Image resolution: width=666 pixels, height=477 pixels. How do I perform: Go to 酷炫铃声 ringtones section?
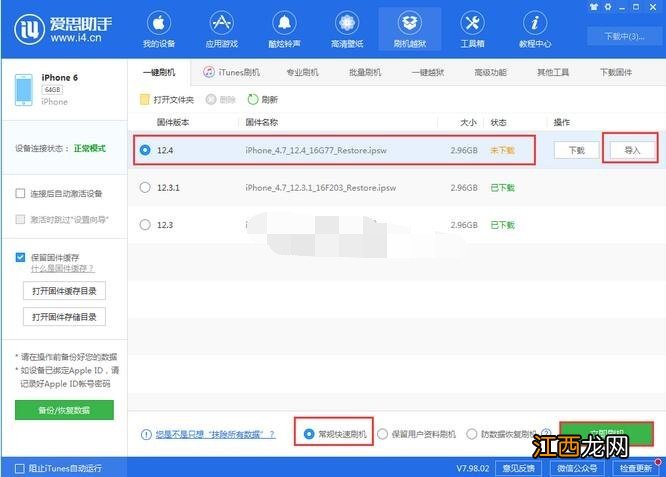tap(284, 30)
